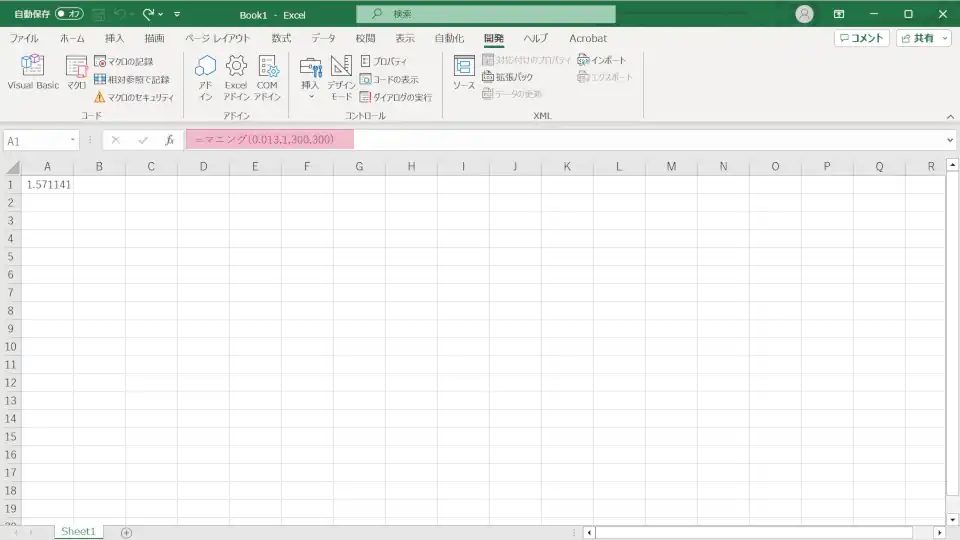Click the fx insert function icon
960x540 pixels.
(170, 140)
